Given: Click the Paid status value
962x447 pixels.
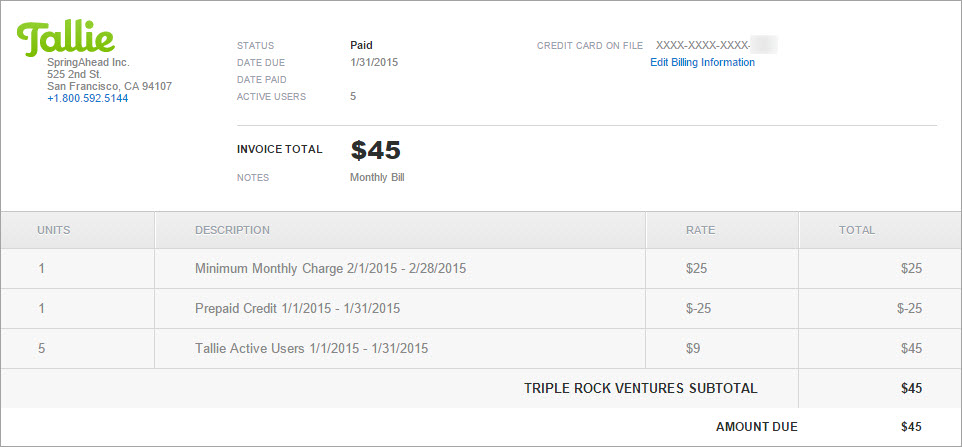Looking at the screenshot, I should click(x=361, y=45).
